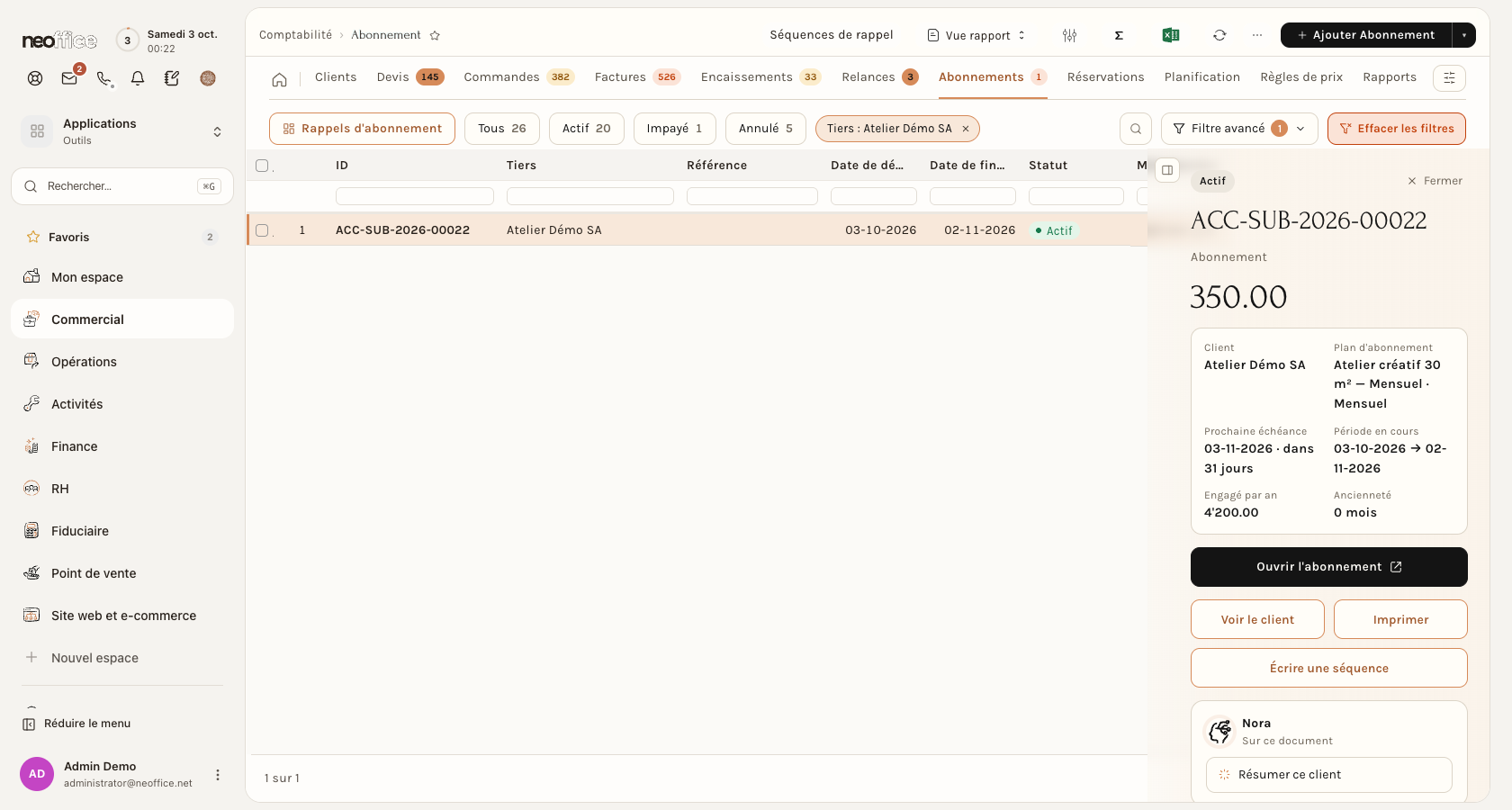
Task: Open the Ajouter Abonnement dropdown arrow
Action: (x=1464, y=35)
